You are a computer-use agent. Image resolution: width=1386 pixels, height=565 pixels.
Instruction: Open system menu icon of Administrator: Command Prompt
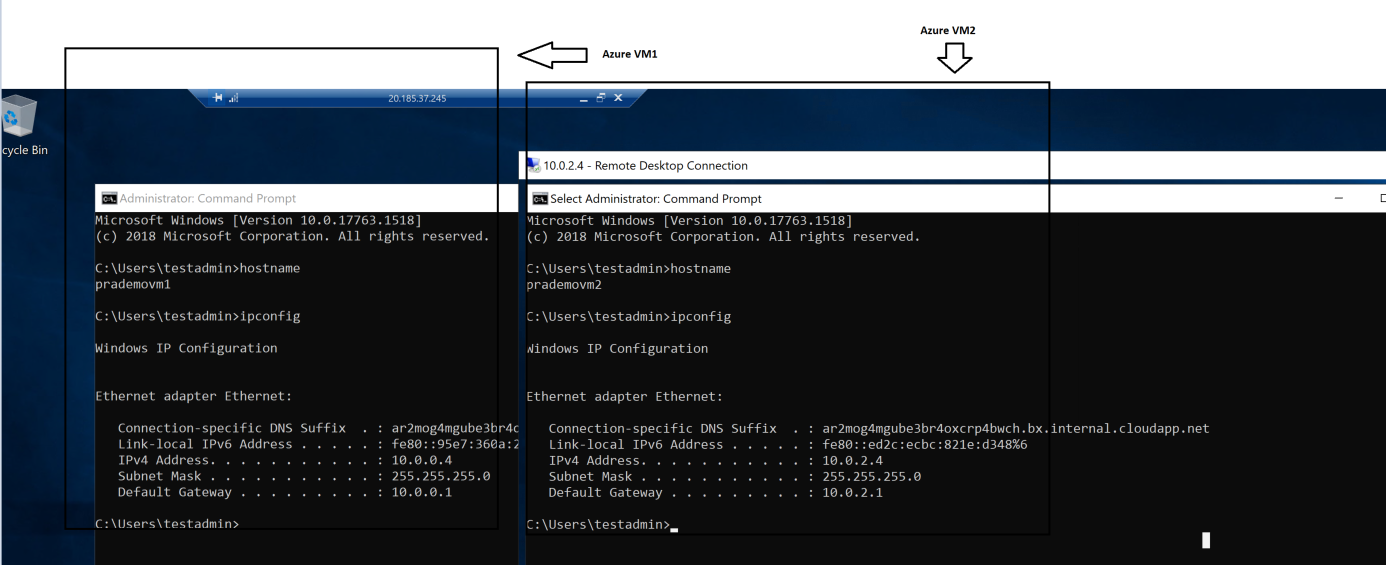(x=109, y=198)
